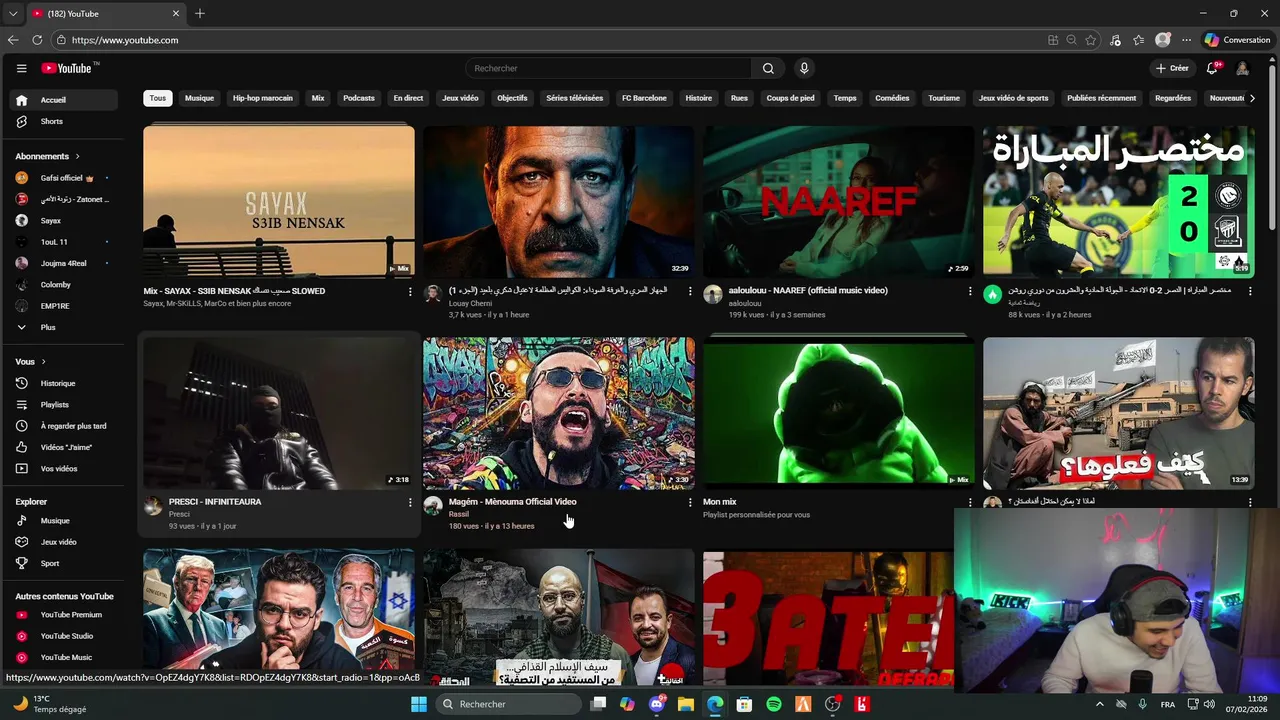Image resolution: width=1280 pixels, height=720 pixels.
Task: Select the En direct chip
Action: [408, 98]
